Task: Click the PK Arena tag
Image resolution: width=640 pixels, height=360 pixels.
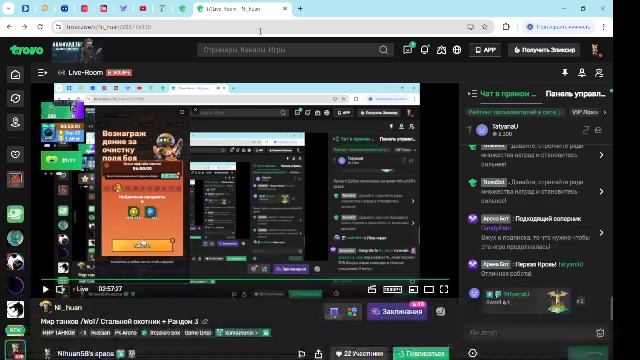Action: click(125, 333)
